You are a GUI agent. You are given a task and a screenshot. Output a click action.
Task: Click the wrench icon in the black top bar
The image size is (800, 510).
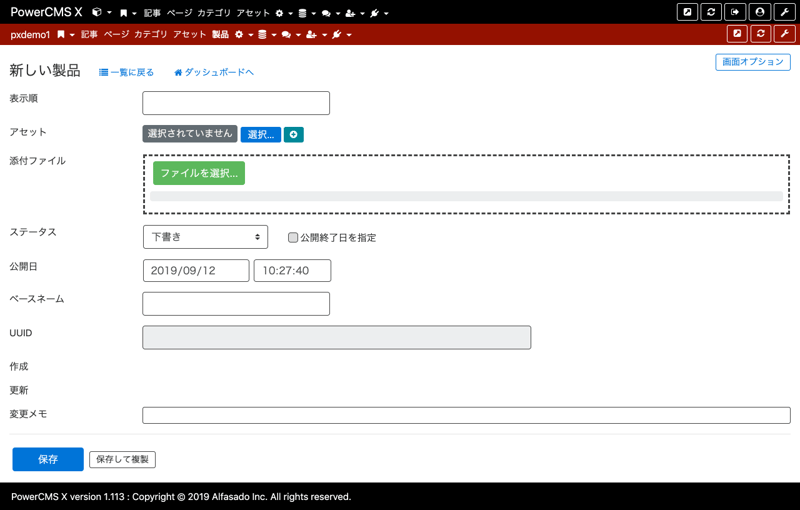coord(785,12)
